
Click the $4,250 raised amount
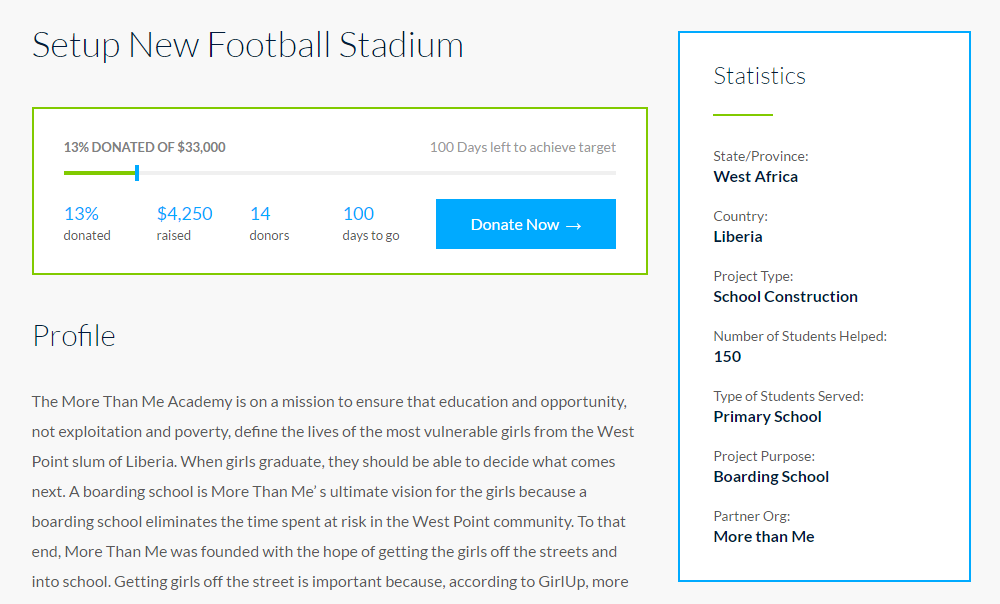184,213
